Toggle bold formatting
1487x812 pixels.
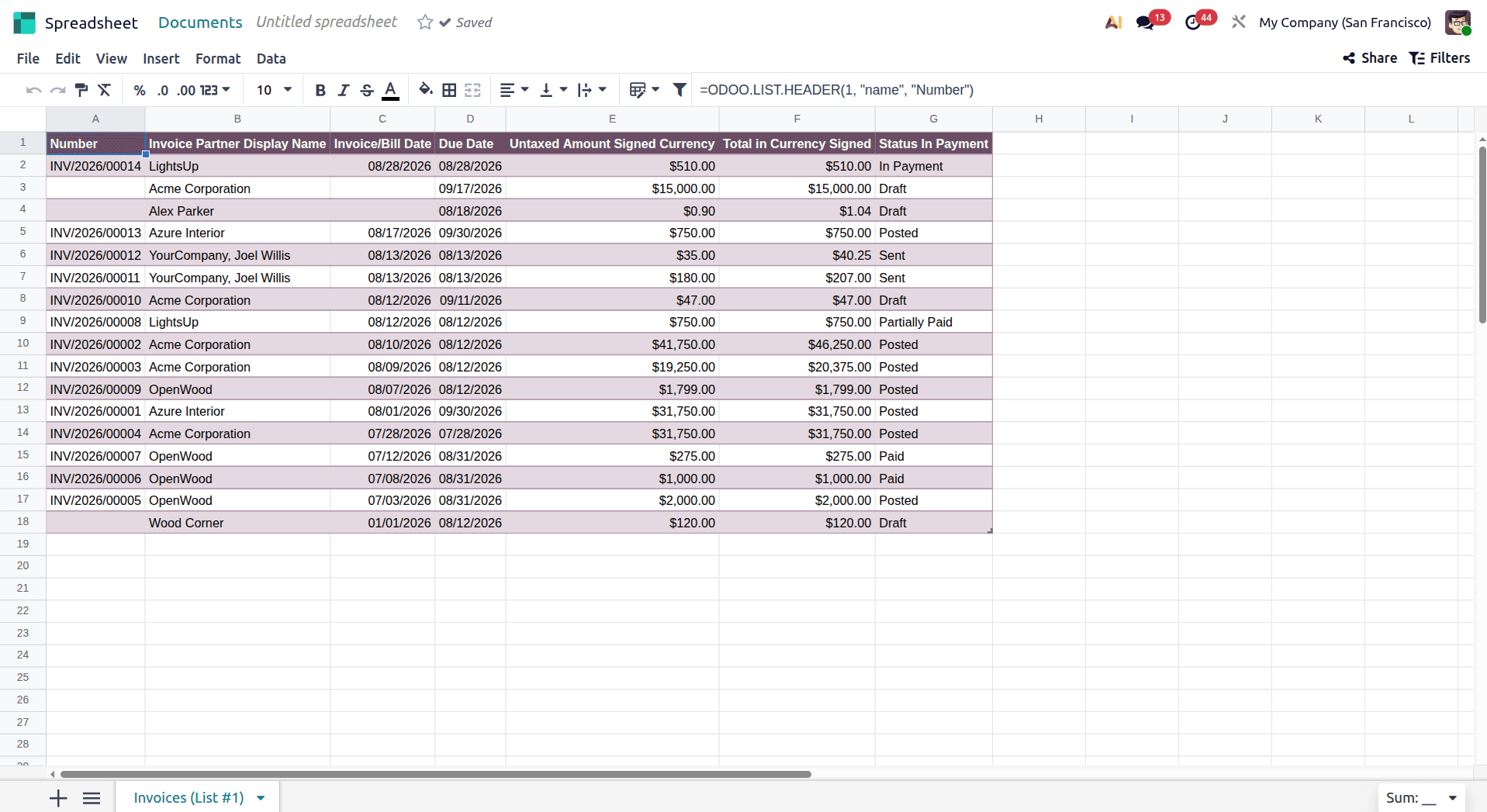(x=320, y=90)
